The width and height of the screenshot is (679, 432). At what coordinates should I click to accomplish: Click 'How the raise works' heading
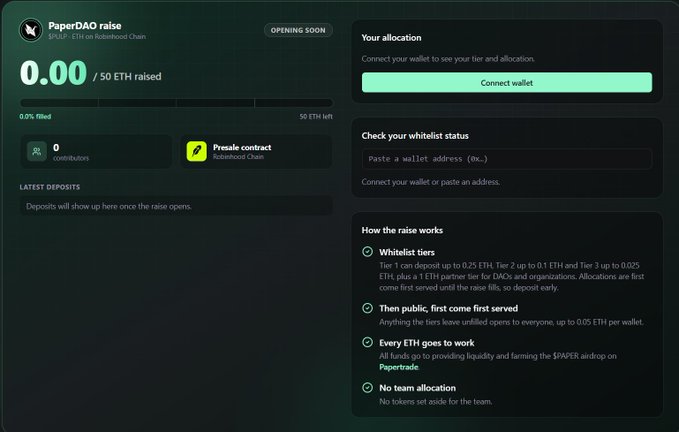(x=402, y=230)
